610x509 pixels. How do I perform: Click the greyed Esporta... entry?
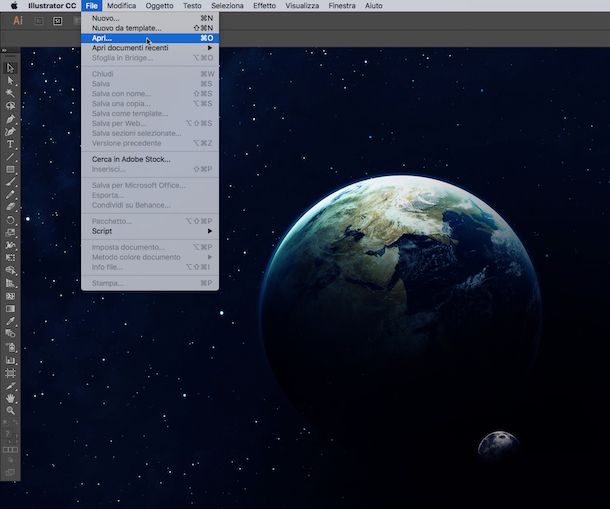click(x=150, y=195)
